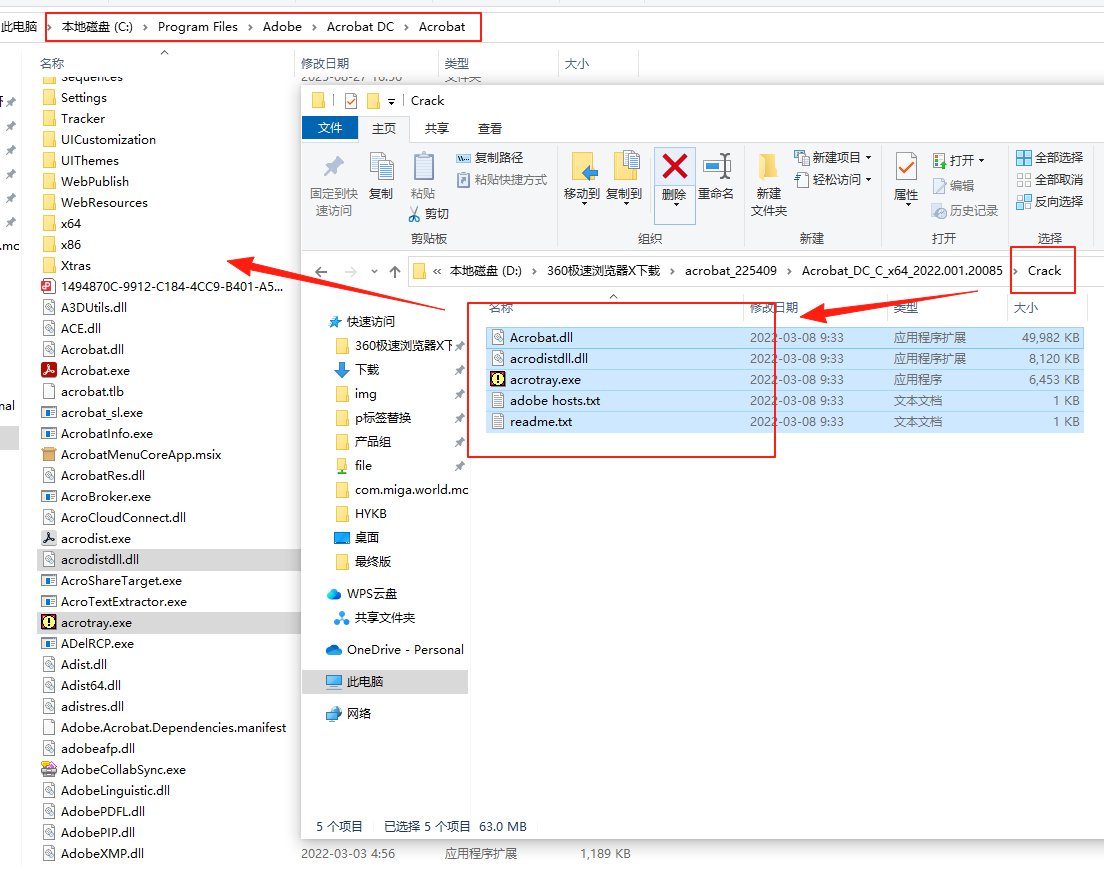
Task: Click the Paste (粘贴) ribbon icon
Action: 423,167
